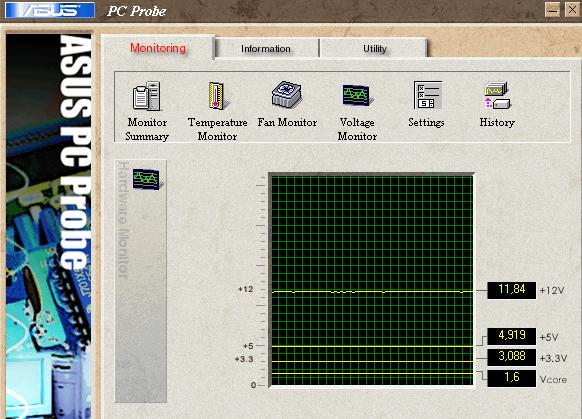
Task: Open the History icon
Action: (x=497, y=95)
